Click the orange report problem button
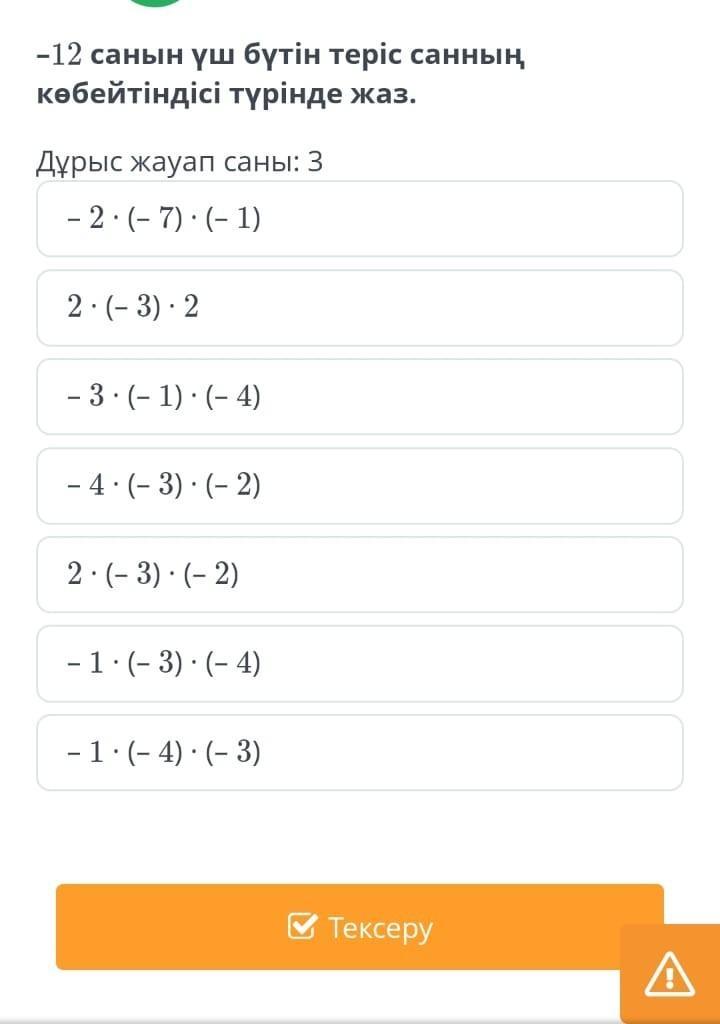 pos(669,975)
